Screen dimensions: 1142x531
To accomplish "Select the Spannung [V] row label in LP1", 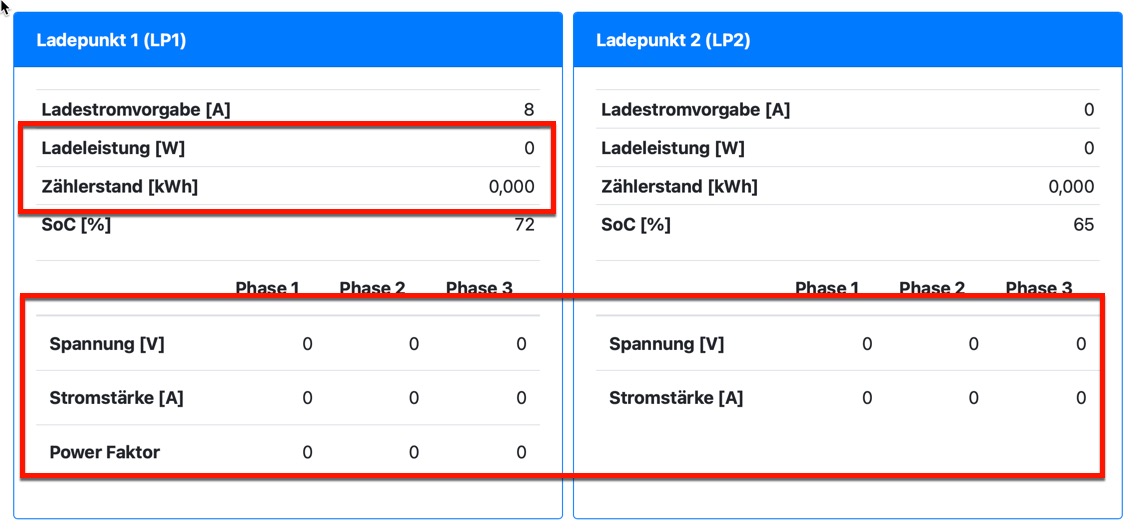I will click(107, 344).
